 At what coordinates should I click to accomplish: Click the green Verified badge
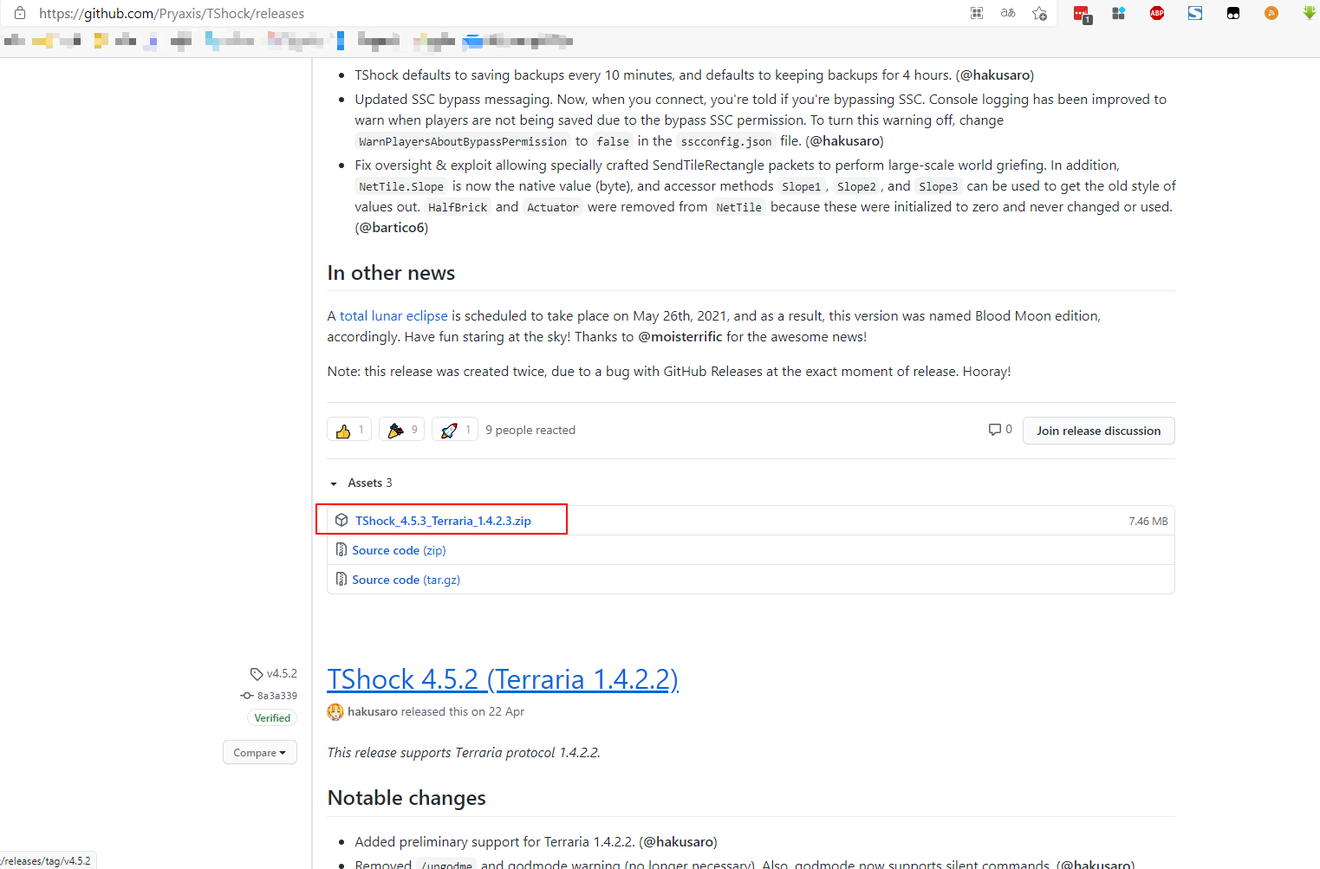pos(272,717)
